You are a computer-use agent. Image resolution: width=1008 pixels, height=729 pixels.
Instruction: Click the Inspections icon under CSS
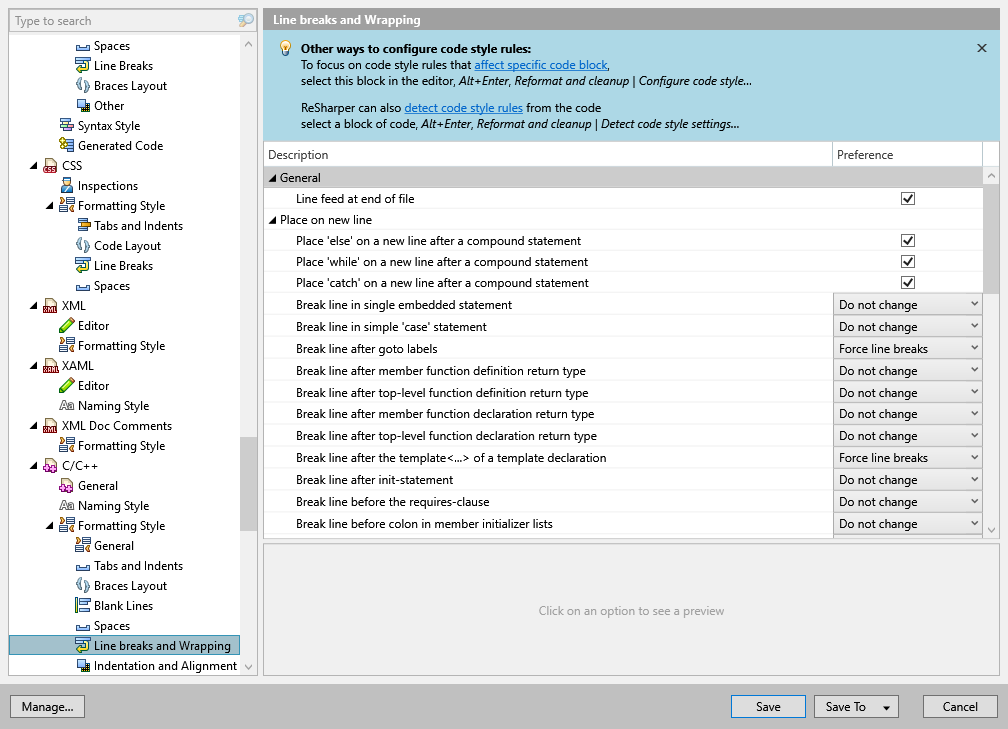click(66, 185)
